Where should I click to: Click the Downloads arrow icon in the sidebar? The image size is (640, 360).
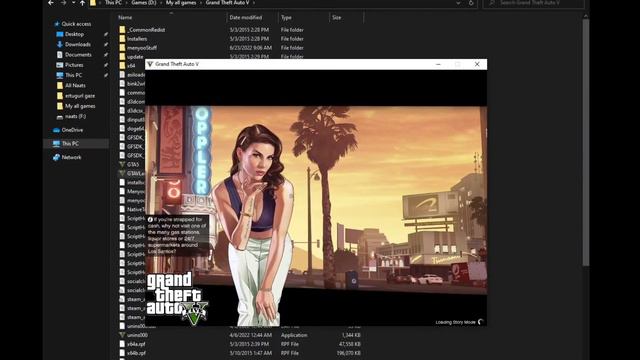(x=60, y=44)
